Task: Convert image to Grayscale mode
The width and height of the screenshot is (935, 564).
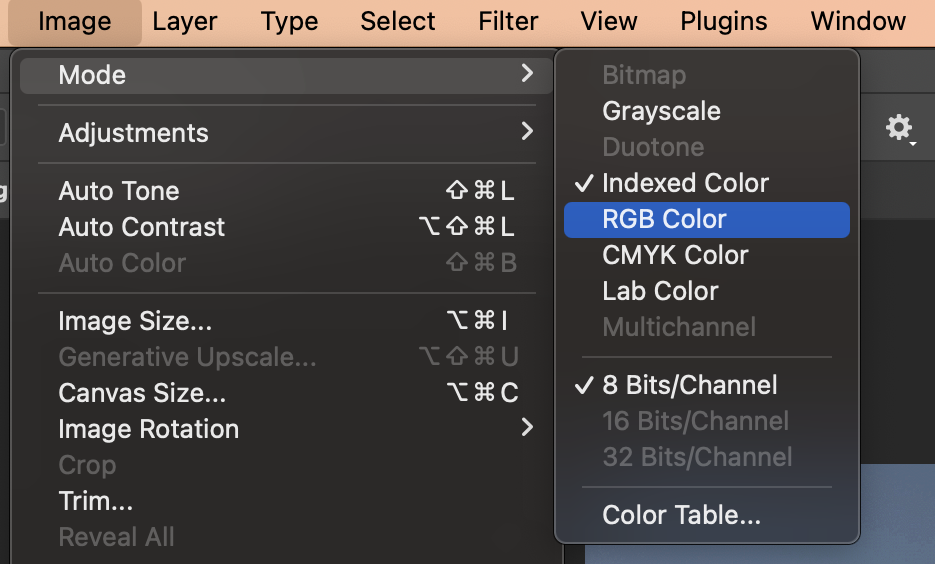Action: click(x=661, y=111)
